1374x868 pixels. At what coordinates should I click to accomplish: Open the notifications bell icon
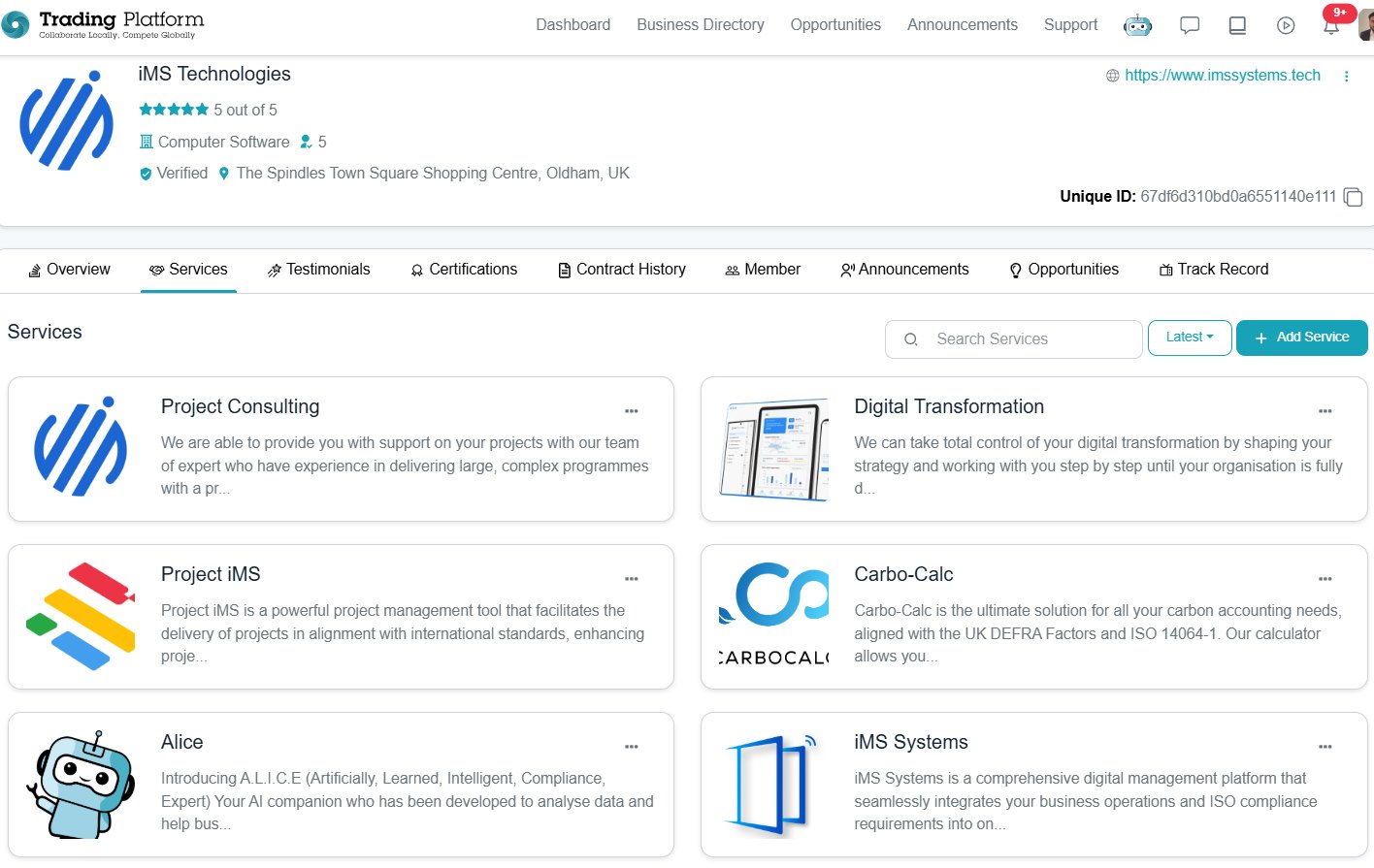click(x=1331, y=25)
